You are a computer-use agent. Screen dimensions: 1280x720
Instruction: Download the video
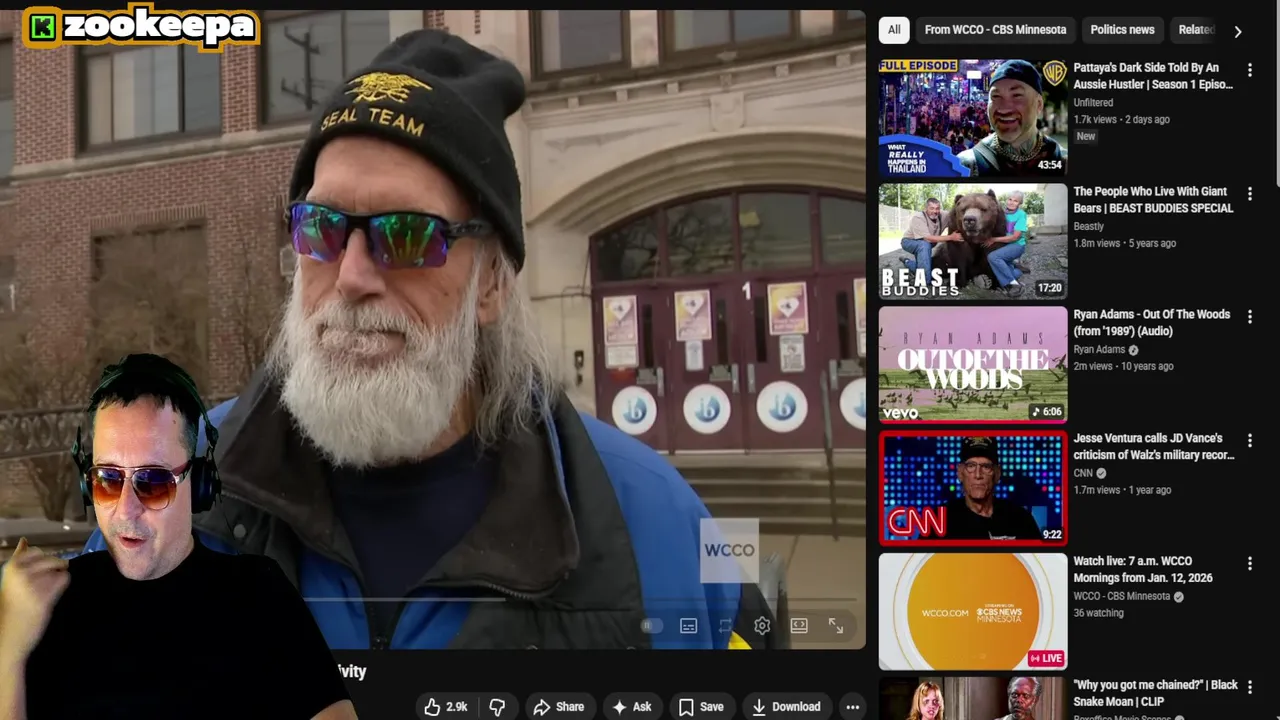[786, 707]
